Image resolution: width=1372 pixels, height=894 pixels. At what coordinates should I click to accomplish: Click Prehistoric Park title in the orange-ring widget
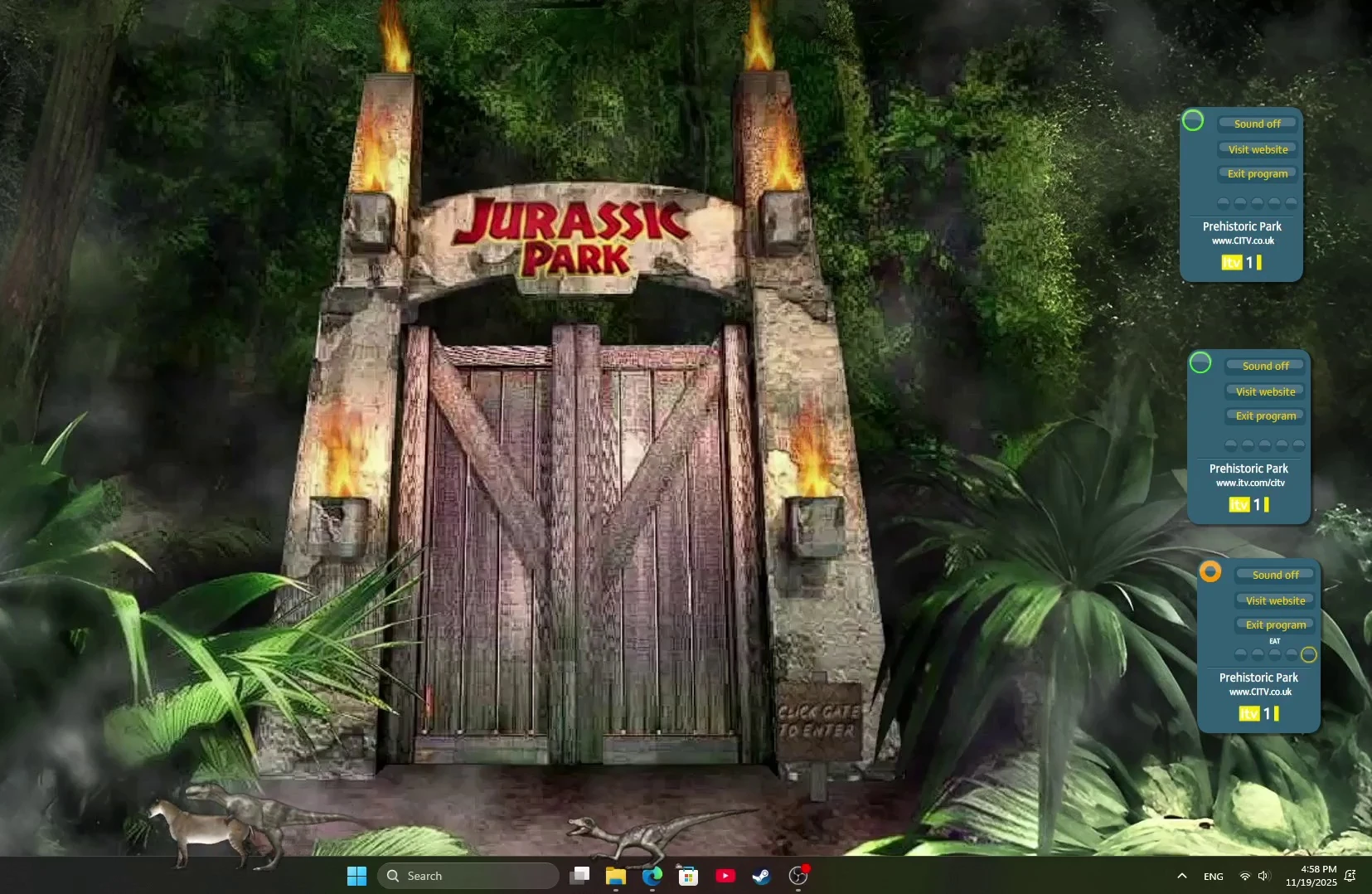1258,678
